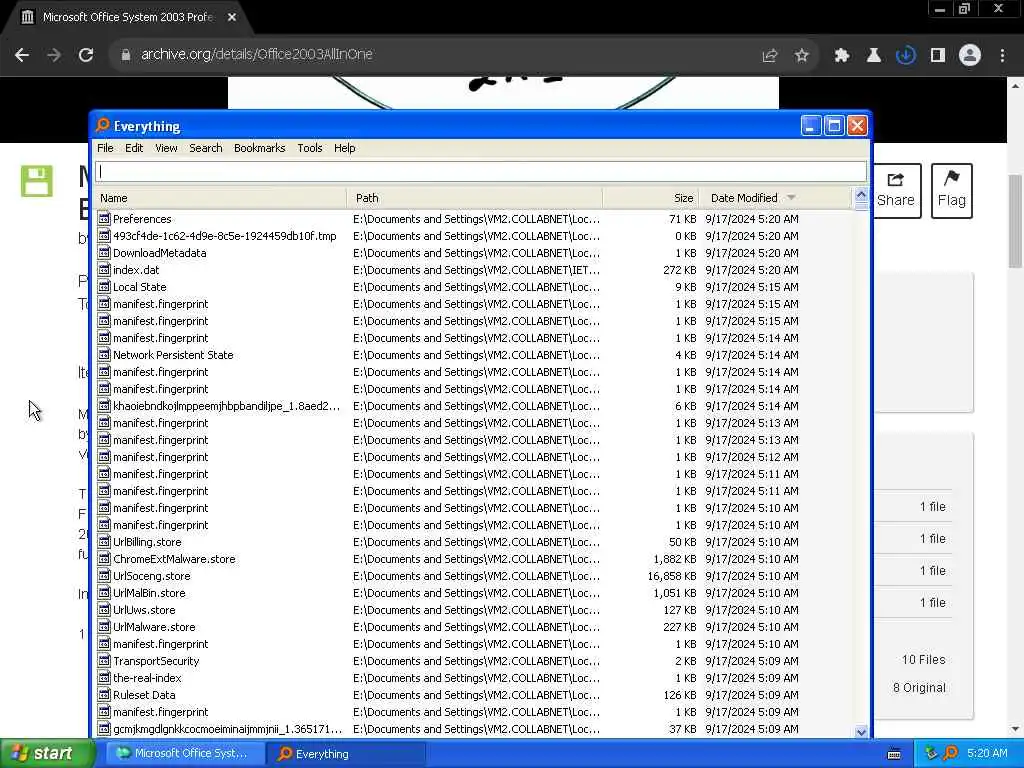The height and width of the screenshot is (768, 1024).
Task: Close the Microsoft Office System 2003 tab
Action: [232, 17]
